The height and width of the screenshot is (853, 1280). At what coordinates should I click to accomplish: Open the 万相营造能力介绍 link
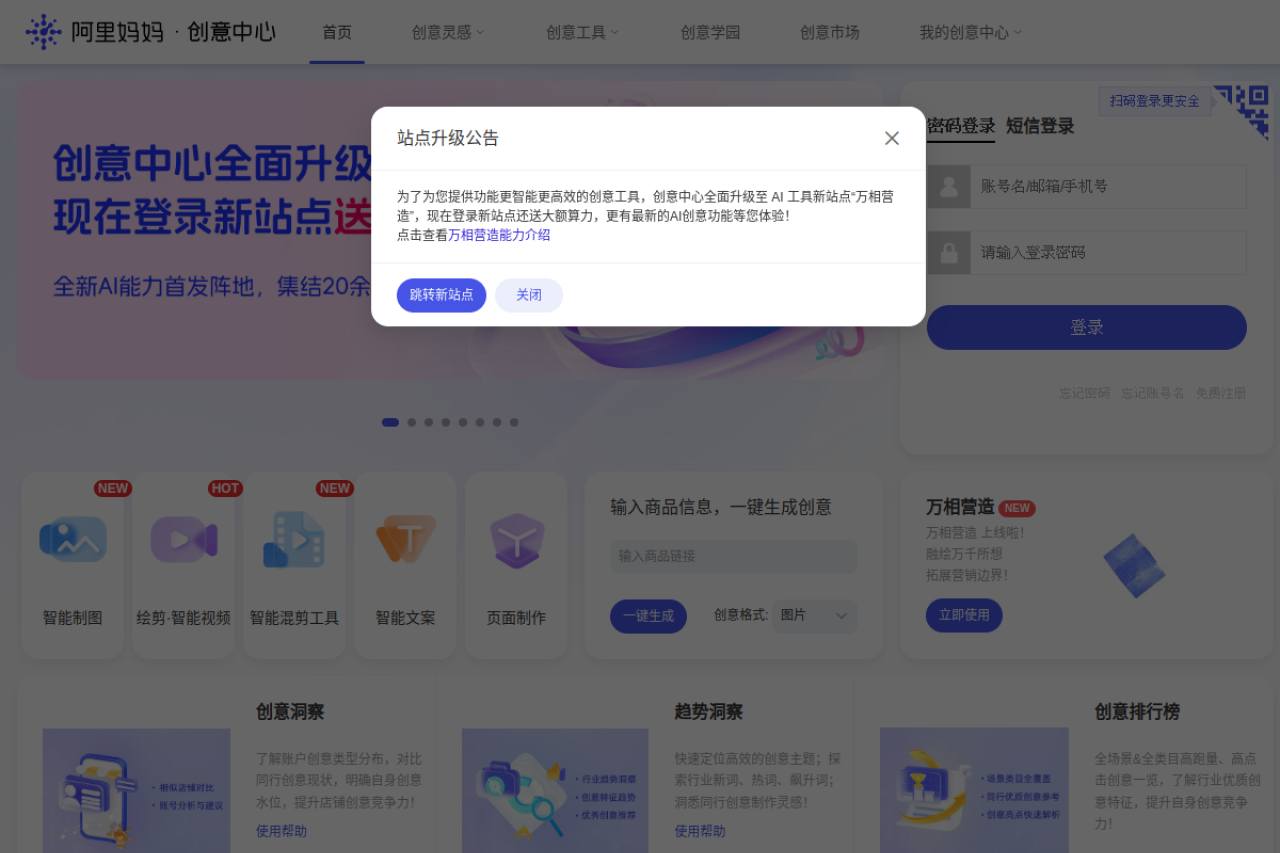(x=499, y=235)
